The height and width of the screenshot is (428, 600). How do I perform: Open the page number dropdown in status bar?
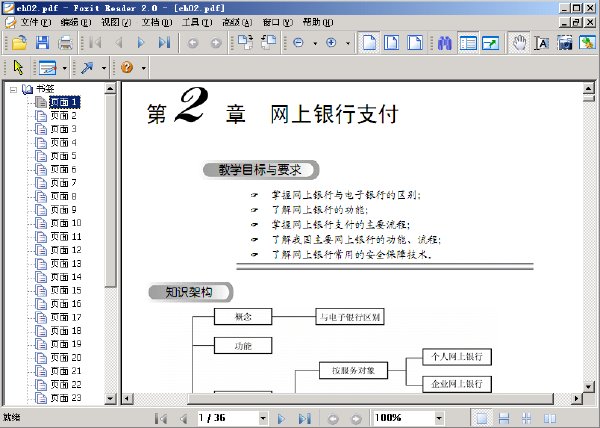[262, 418]
